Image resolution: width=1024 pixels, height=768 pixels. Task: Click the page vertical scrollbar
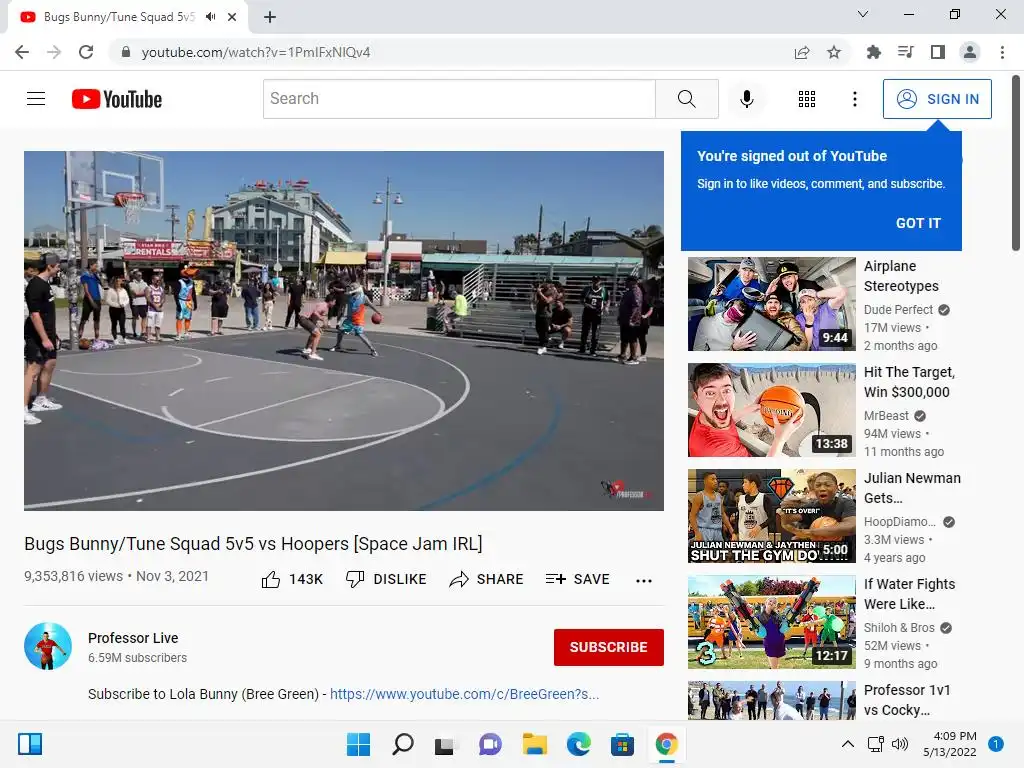click(x=1016, y=163)
